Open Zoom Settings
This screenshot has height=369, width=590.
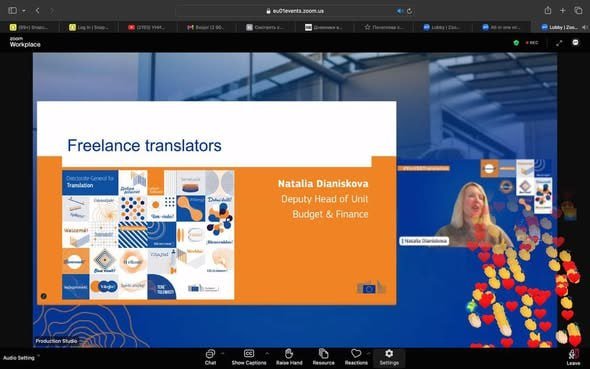point(389,357)
